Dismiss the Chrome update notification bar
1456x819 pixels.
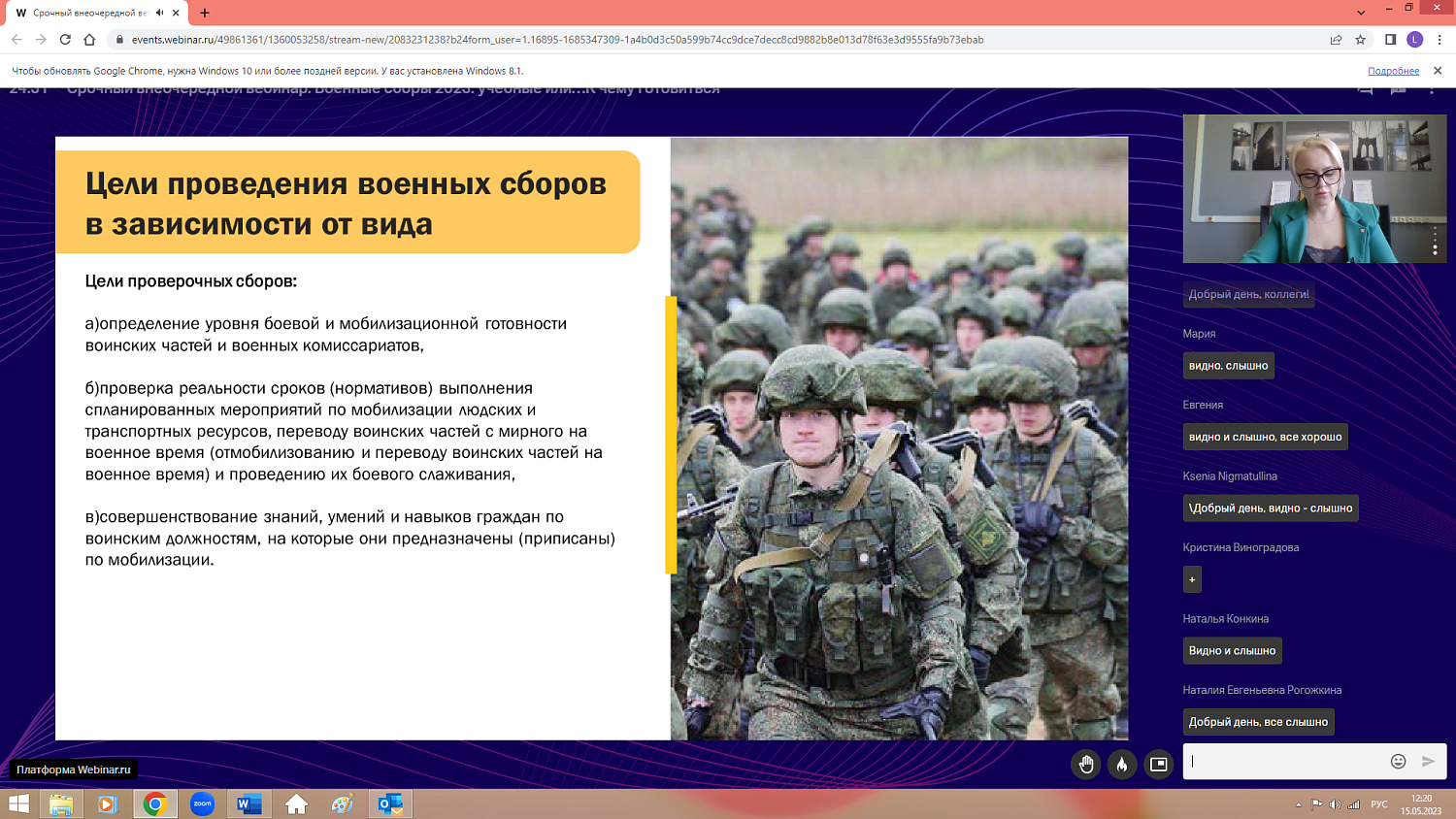[1438, 71]
